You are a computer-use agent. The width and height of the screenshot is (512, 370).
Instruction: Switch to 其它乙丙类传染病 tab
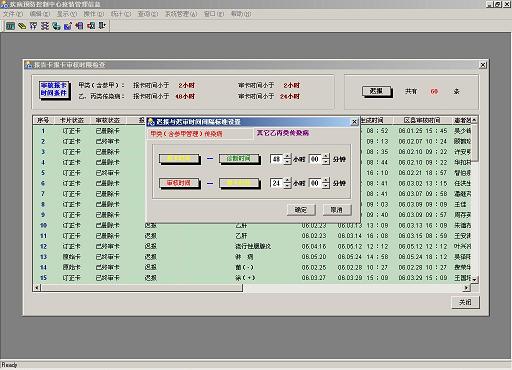click(283, 133)
